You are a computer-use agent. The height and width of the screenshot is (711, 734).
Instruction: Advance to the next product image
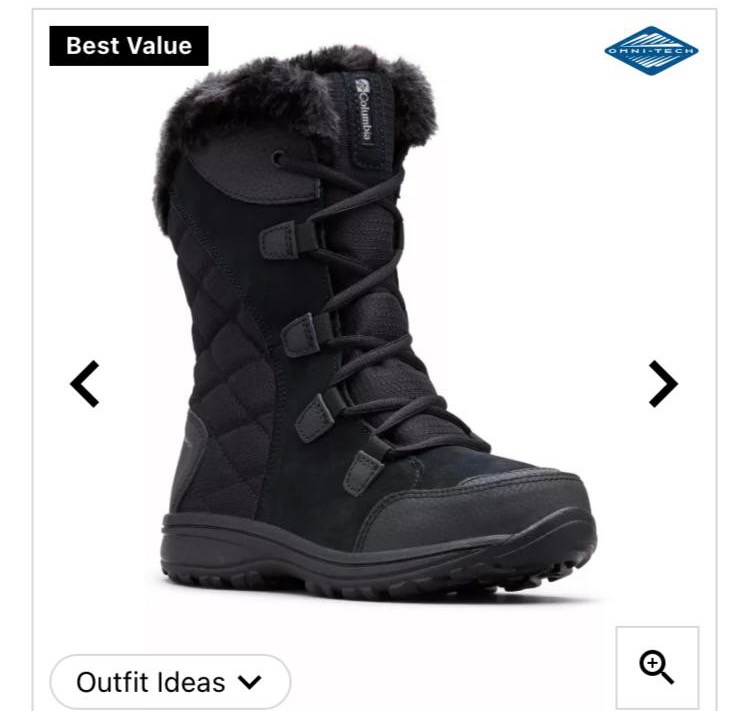point(663,384)
